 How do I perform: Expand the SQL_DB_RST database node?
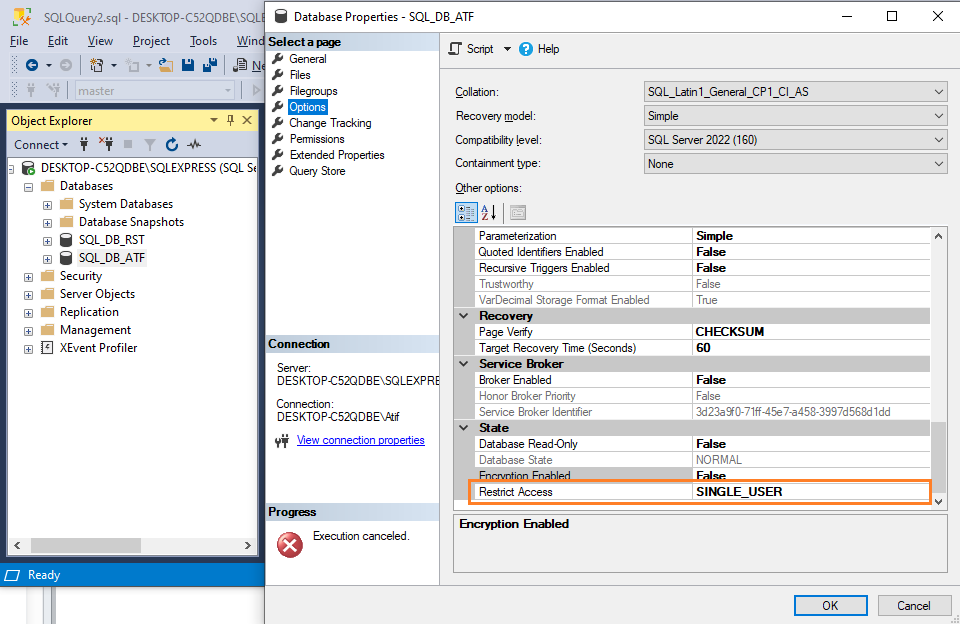[x=47, y=241]
